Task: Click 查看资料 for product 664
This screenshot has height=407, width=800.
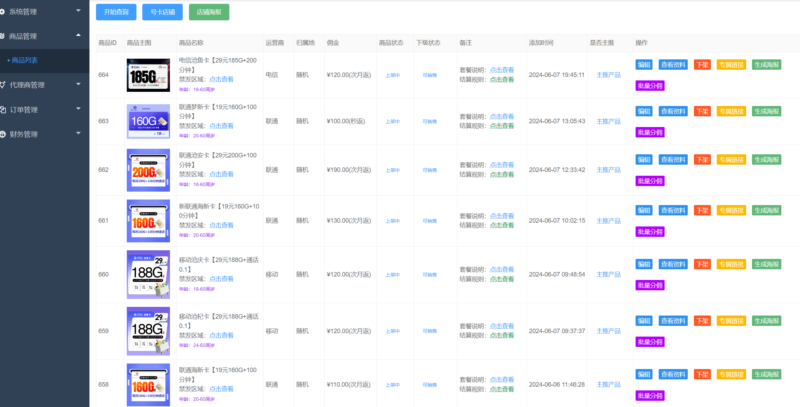Action: point(673,65)
